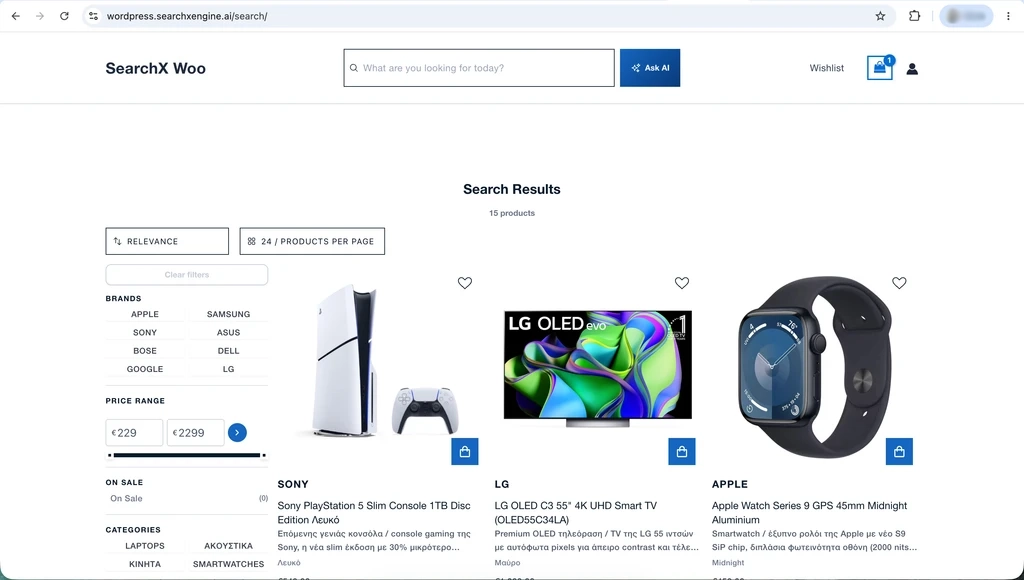
Task: Open the shopping cart icon
Action: tap(880, 68)
